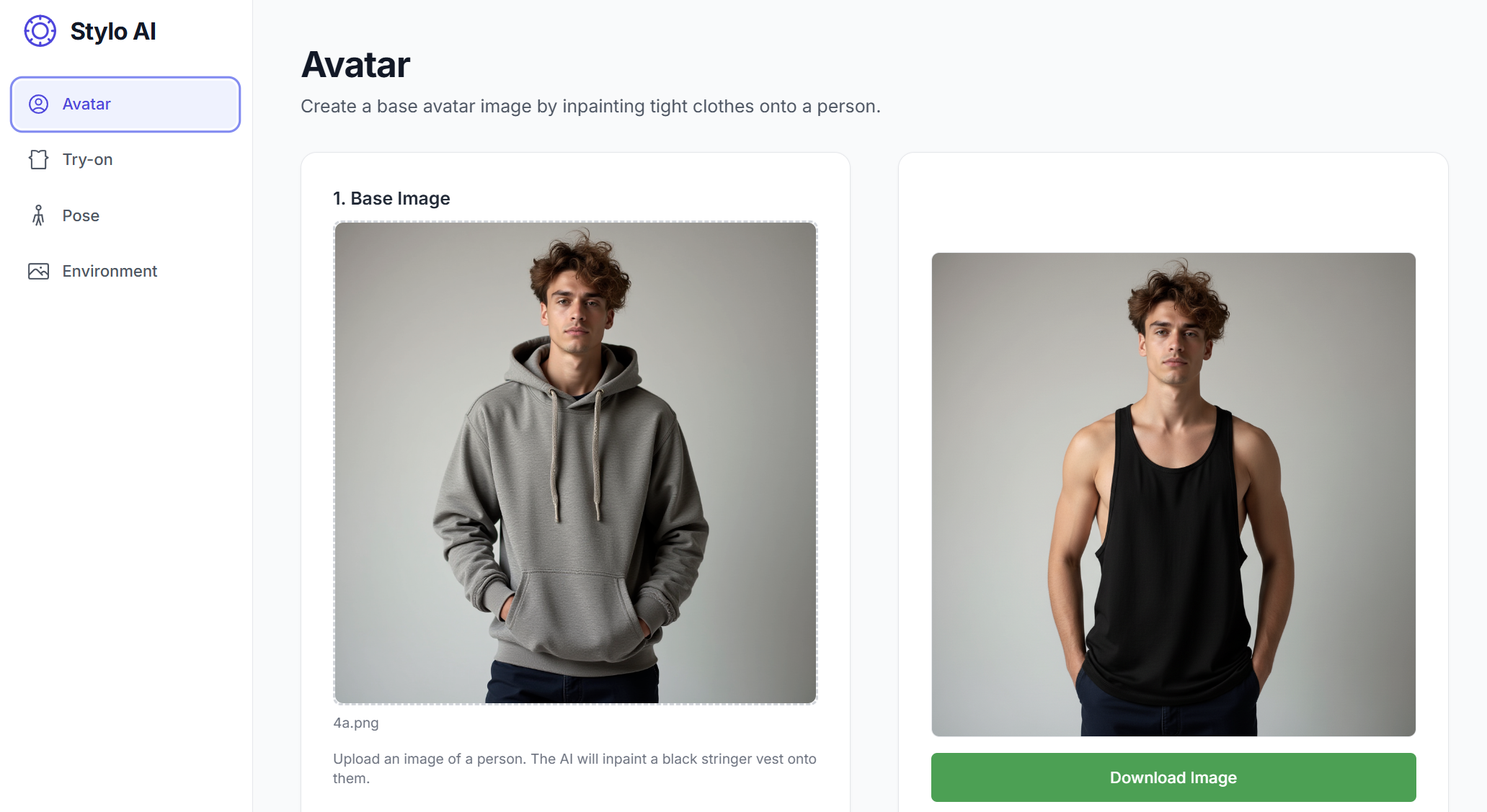
Task: Click the Avatar page heading
Action: point(356,65)
